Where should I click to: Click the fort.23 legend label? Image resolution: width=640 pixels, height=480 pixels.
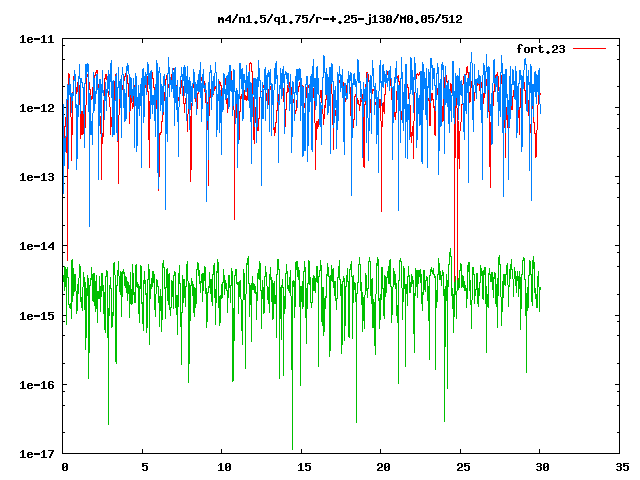point(541,49)
